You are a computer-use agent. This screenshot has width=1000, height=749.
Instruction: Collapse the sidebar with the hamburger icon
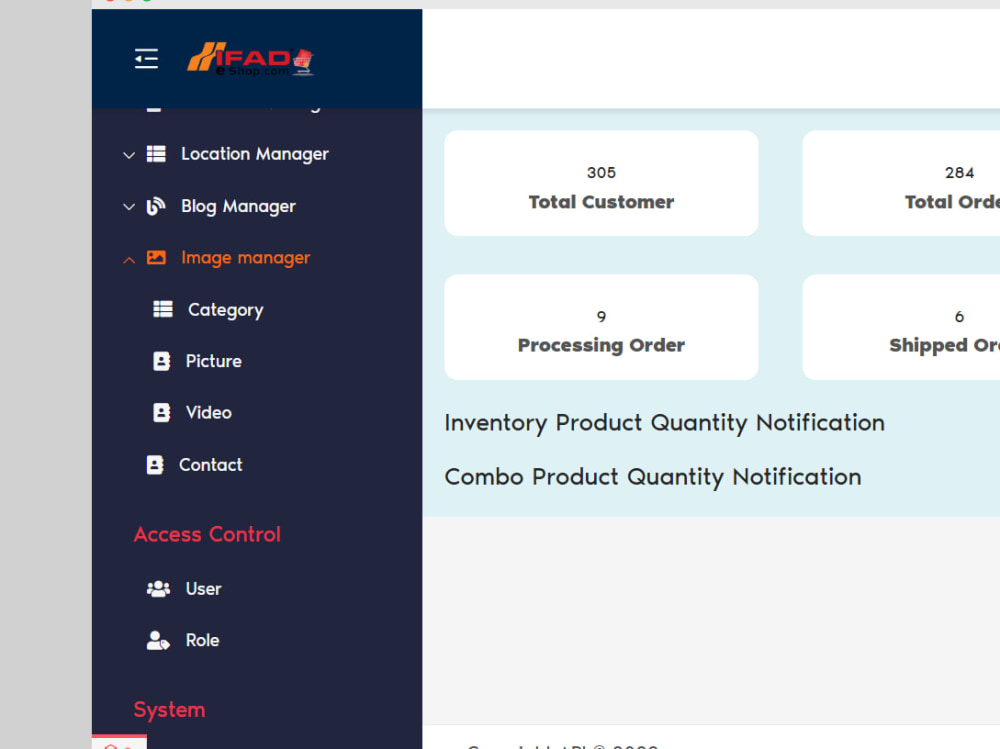(x=146, y=59)
